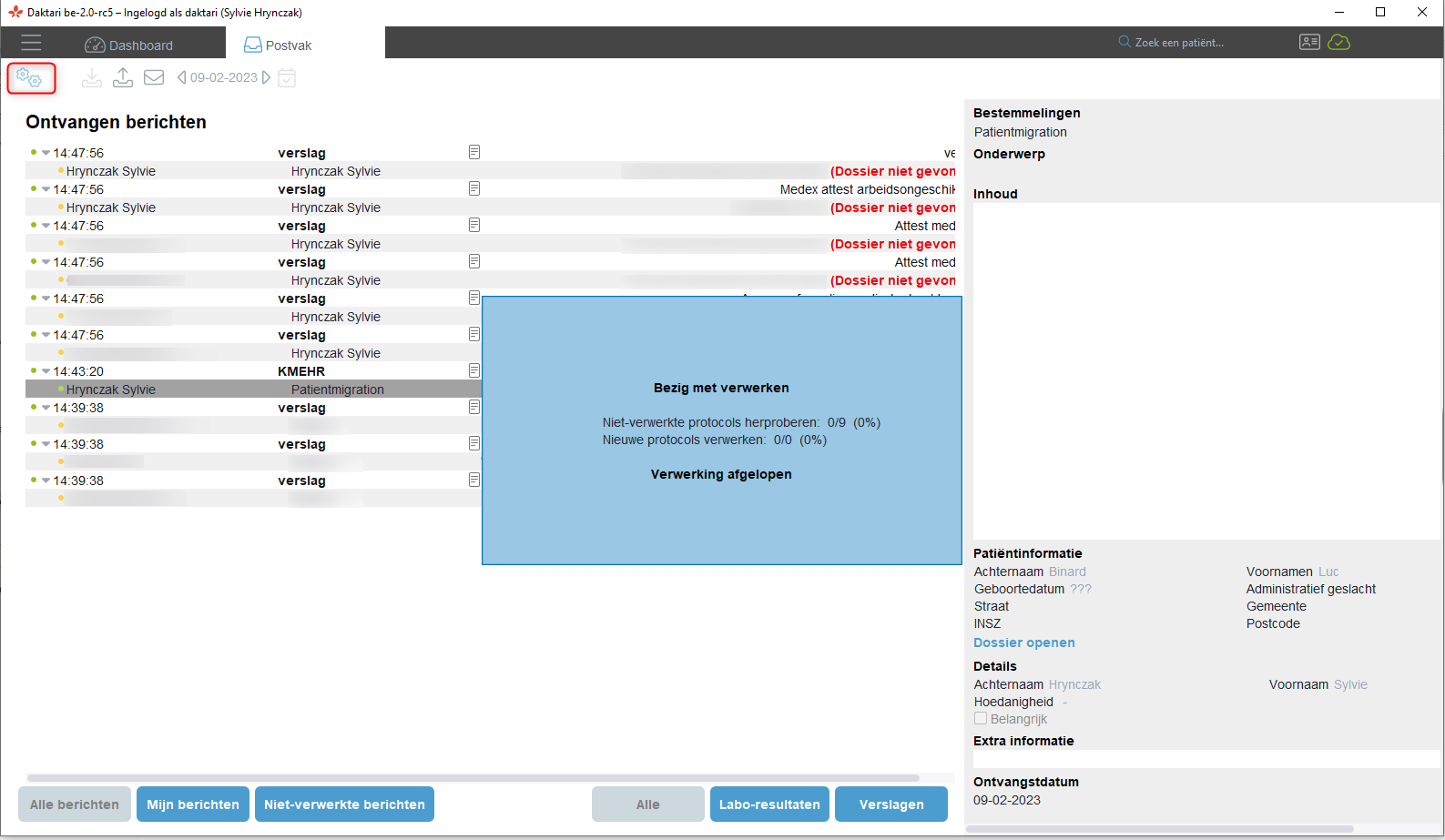Click the Extra informatie field
The width and height of the screenshot is (1445, 840).
click(1206, 759)
